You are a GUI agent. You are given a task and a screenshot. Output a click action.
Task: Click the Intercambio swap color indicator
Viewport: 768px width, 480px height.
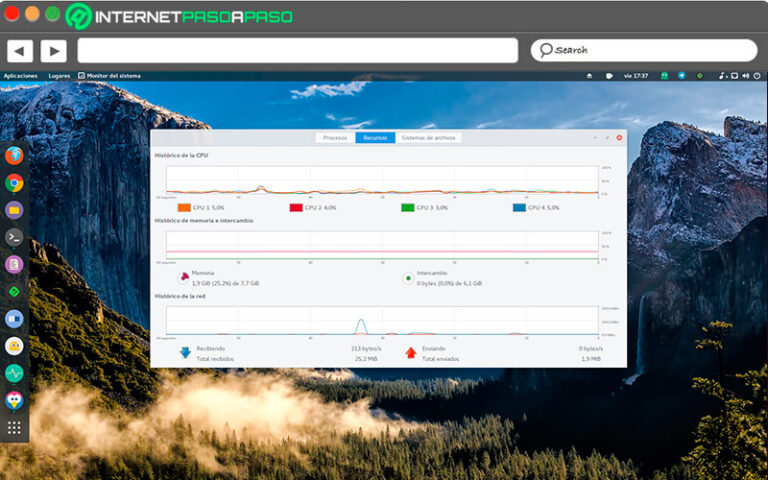coord(407,278)
